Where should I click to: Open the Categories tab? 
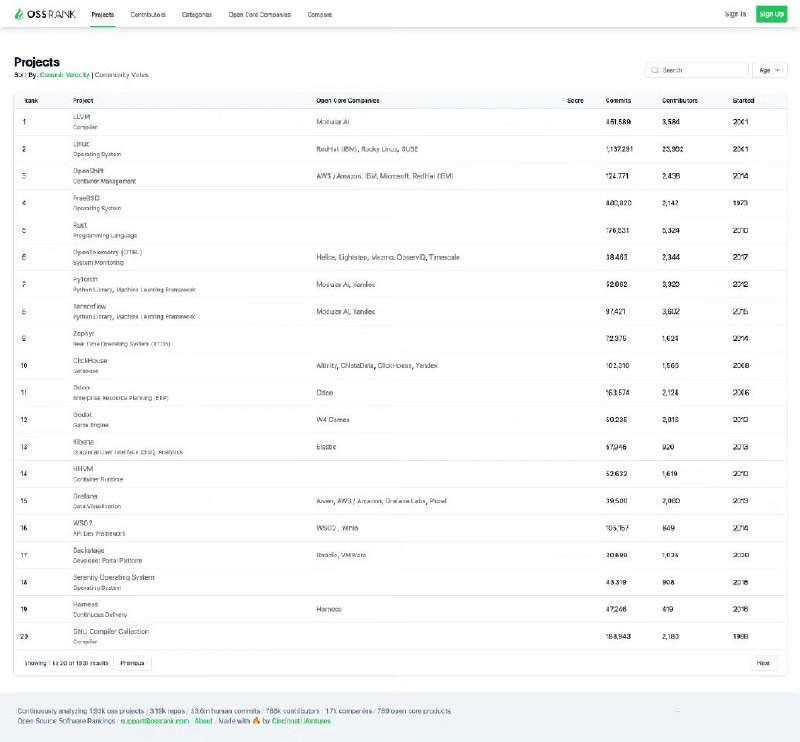point(196,15)
